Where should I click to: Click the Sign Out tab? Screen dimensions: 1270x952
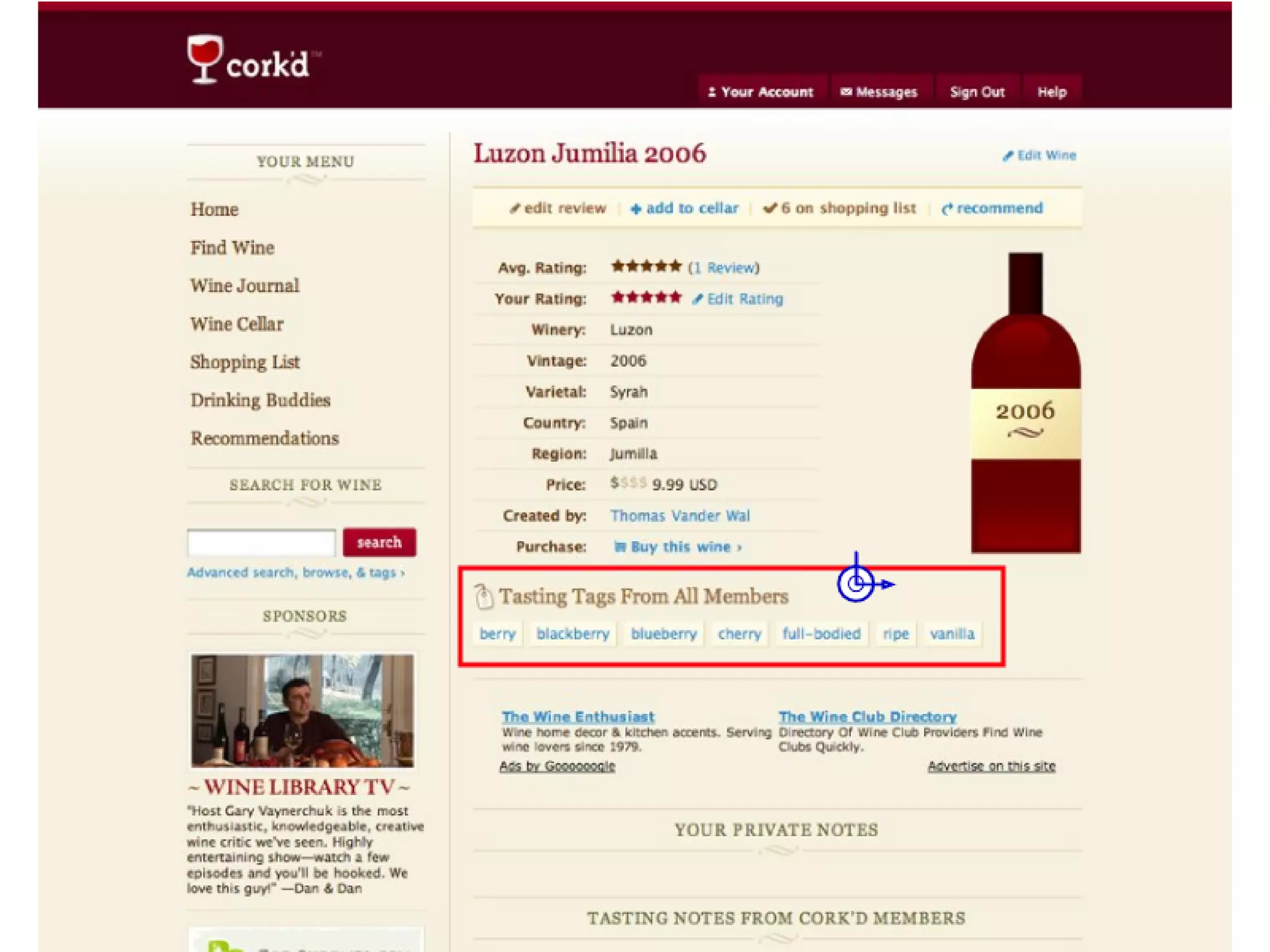(x=977, y=92)
